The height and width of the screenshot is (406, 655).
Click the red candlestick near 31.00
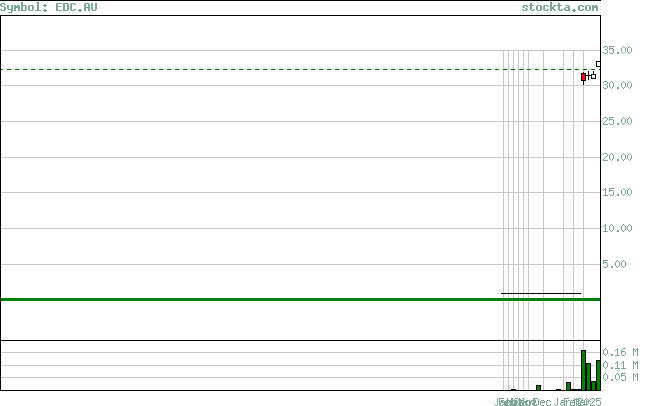584,77
